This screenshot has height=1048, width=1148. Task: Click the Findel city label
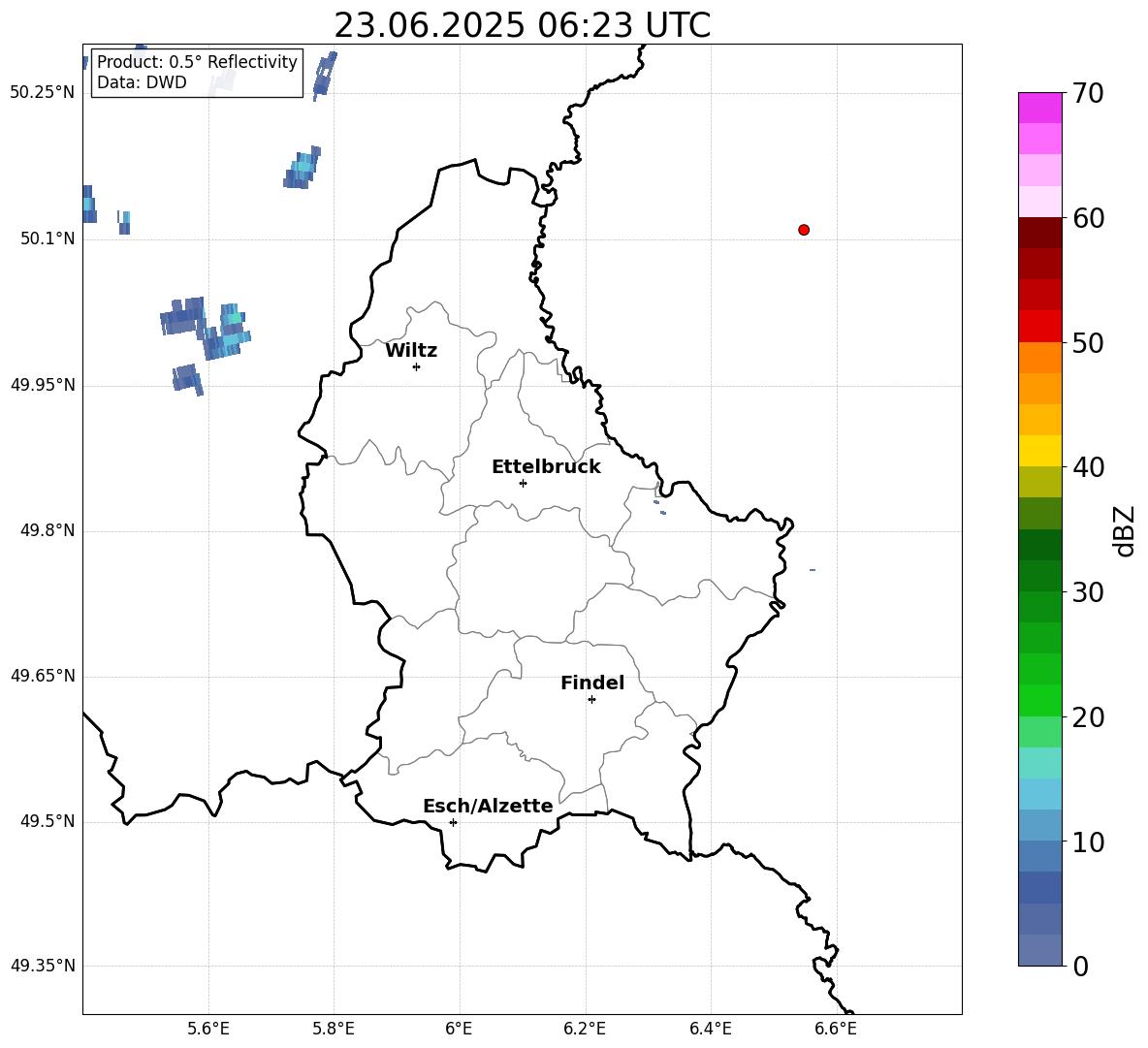click(x=592, y=683)
